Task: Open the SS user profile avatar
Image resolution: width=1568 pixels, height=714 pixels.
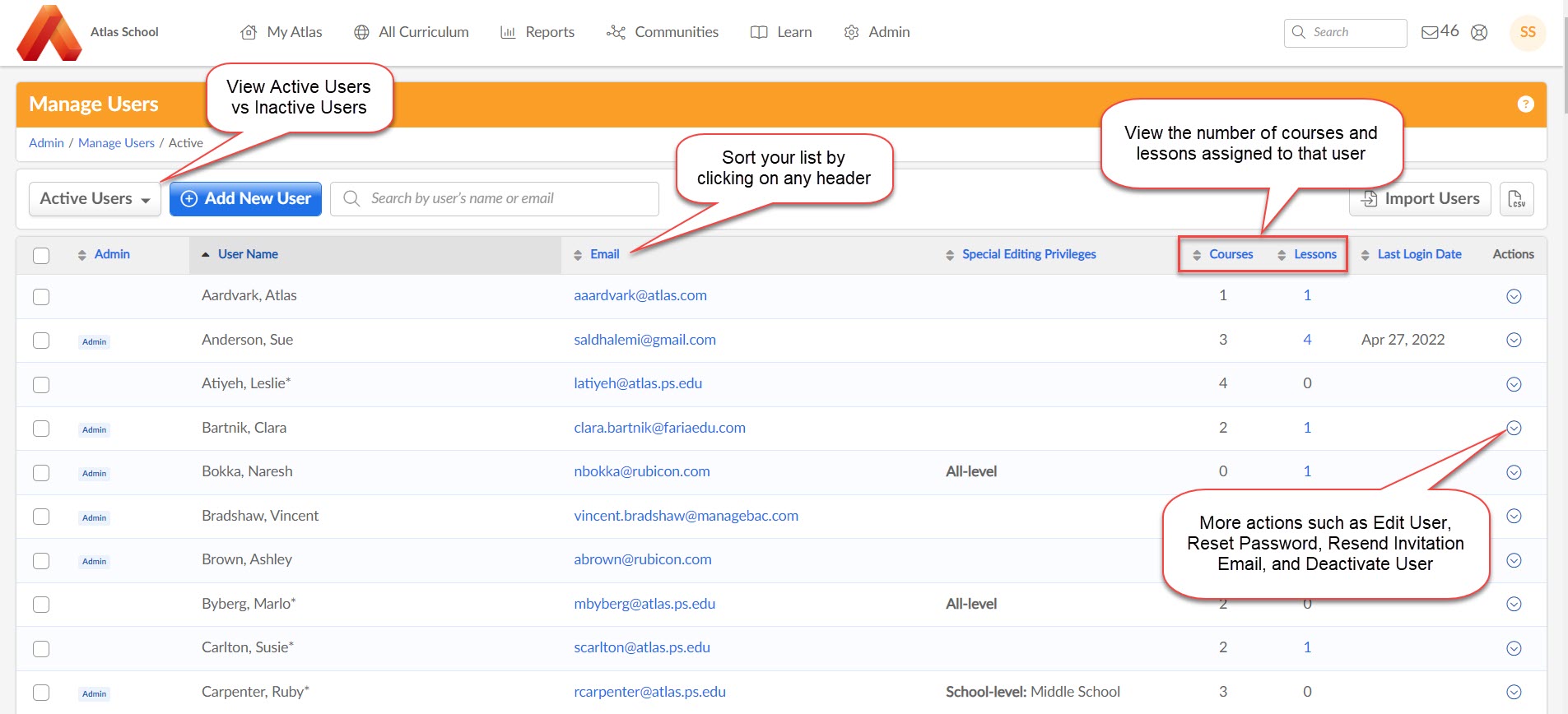Action: point(1528,32)
